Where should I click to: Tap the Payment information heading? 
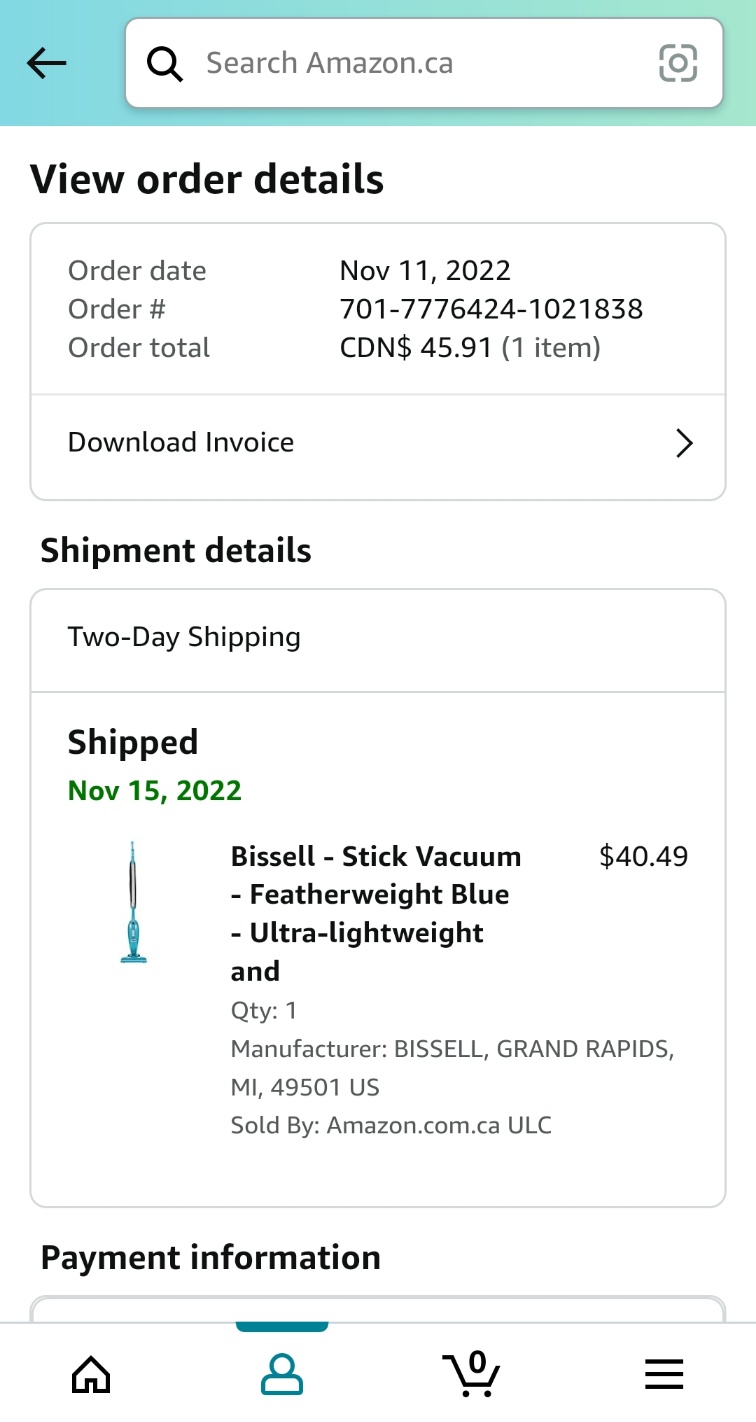[211, 1257]
